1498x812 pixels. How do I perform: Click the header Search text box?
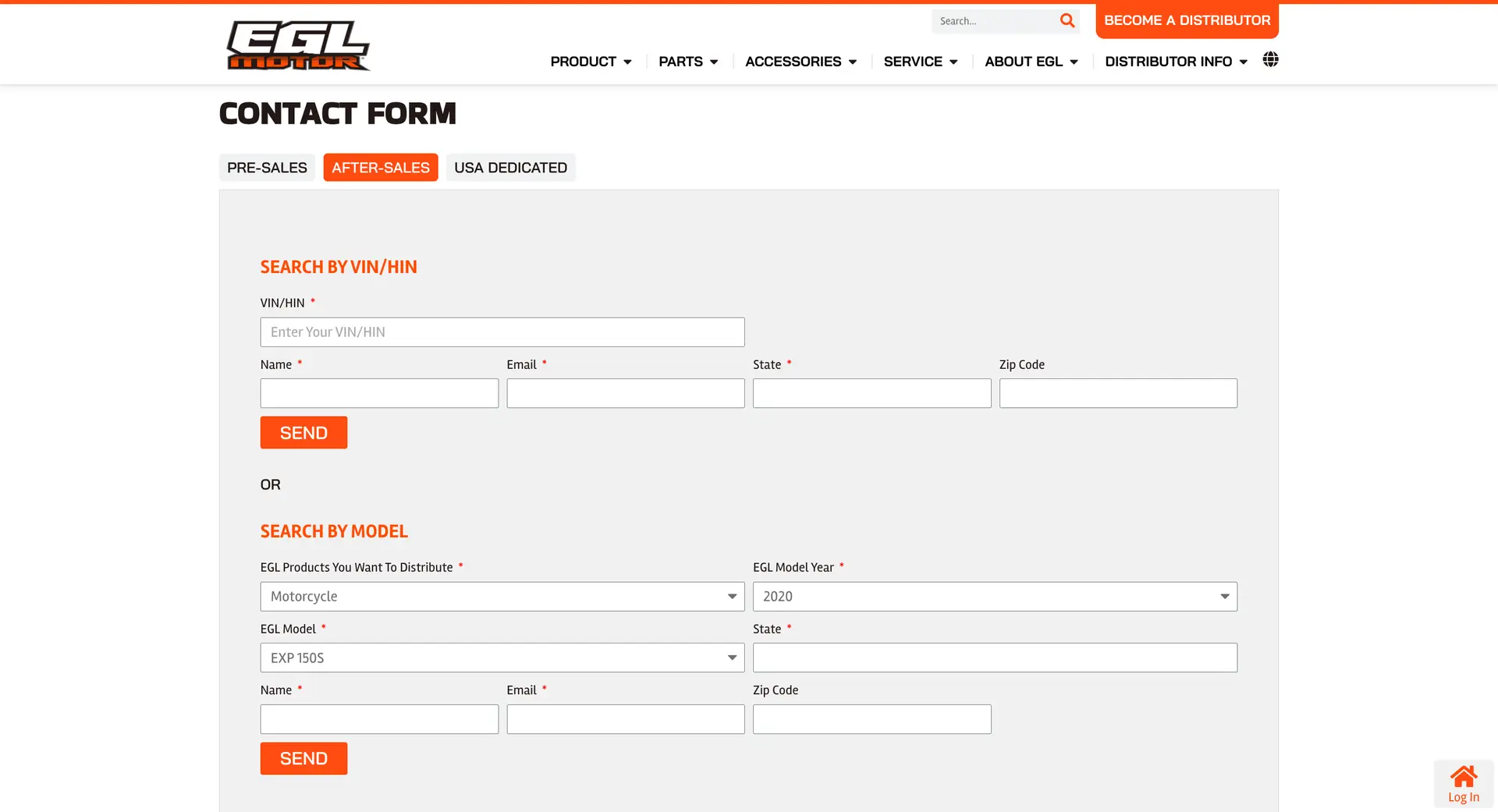coord(992,21)
